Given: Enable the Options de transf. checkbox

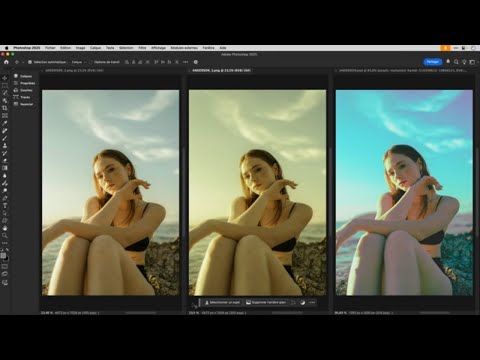Looking at the screenshot, I should coord(90,62).
